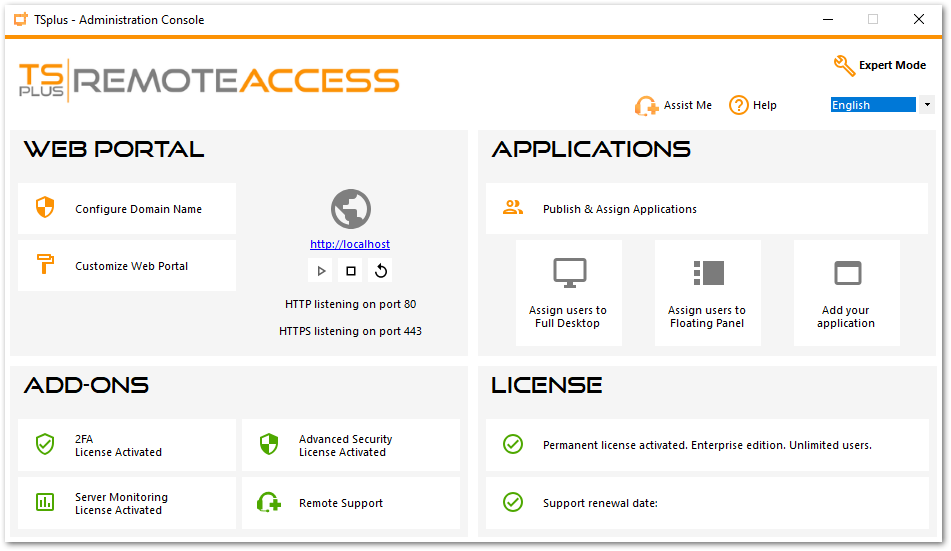Select Assign users to Floating Panel
The height and width of the screenshot is (551, 951).
click(707, 293)
